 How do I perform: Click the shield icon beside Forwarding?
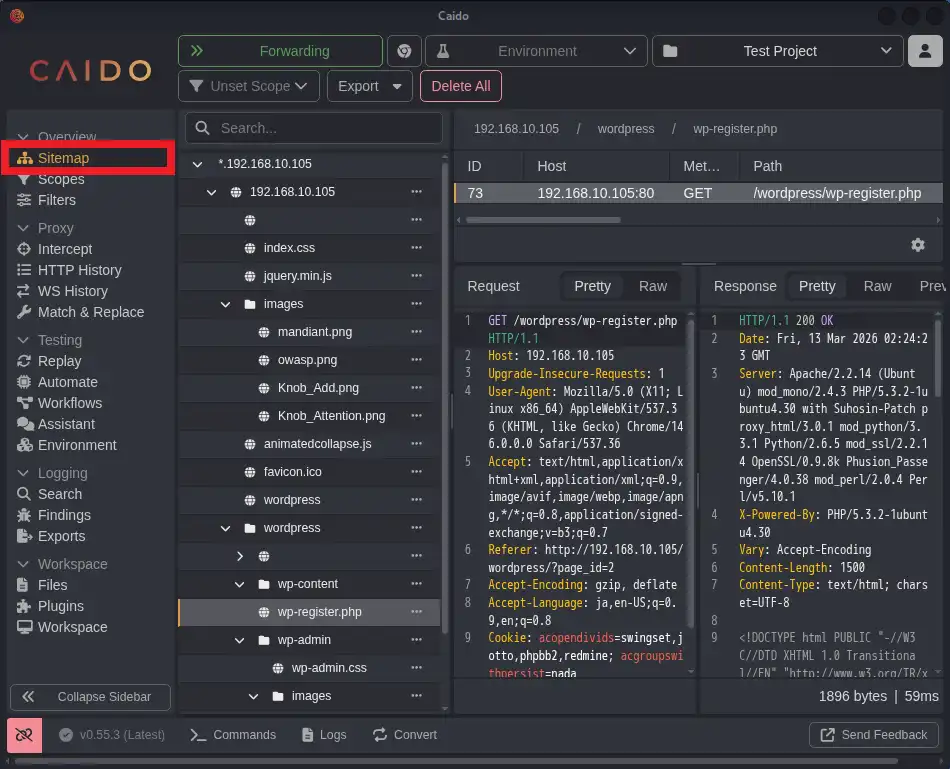[x=404, y=51]
